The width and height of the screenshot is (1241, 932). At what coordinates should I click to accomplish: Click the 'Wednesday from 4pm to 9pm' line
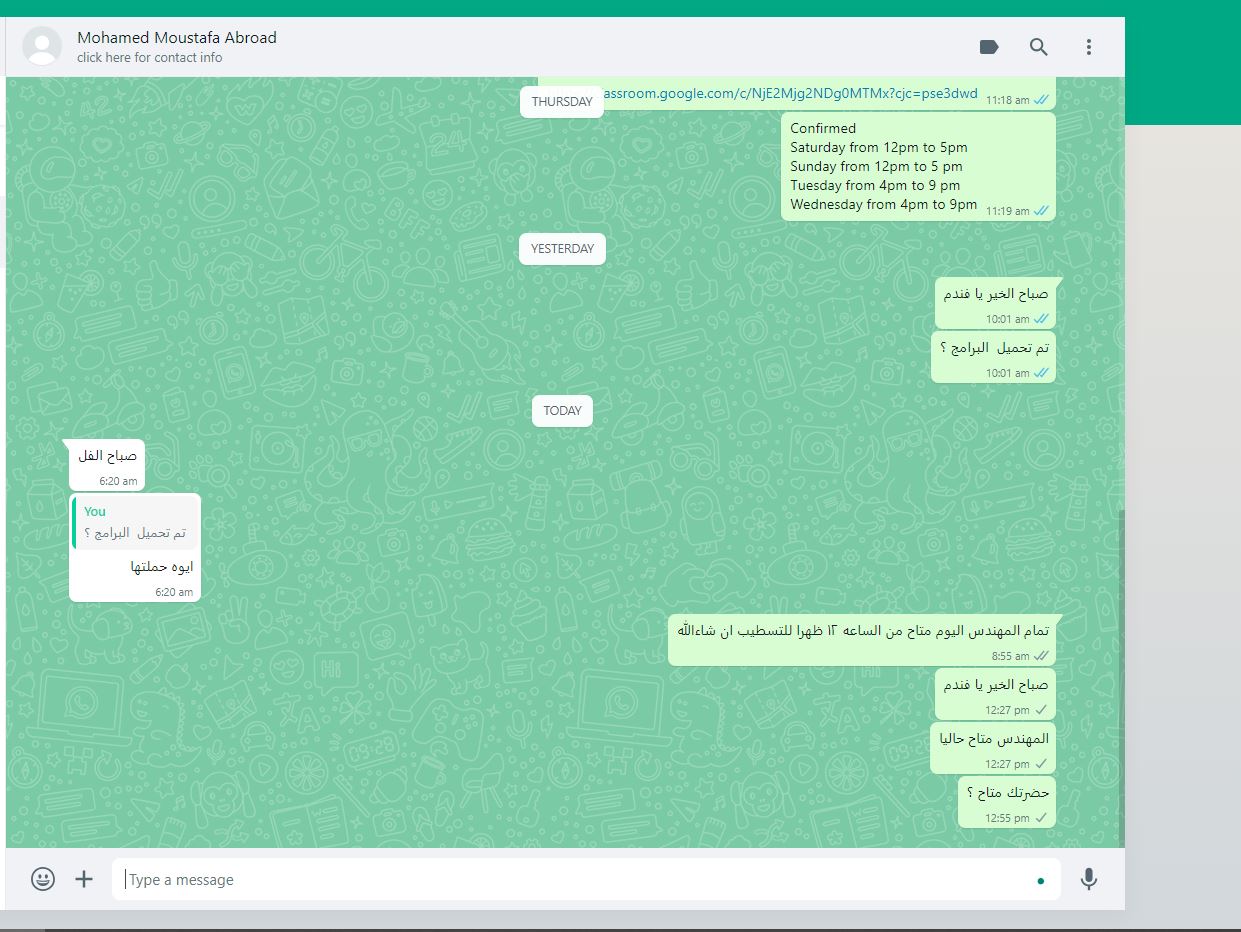(x=883, y=204)
